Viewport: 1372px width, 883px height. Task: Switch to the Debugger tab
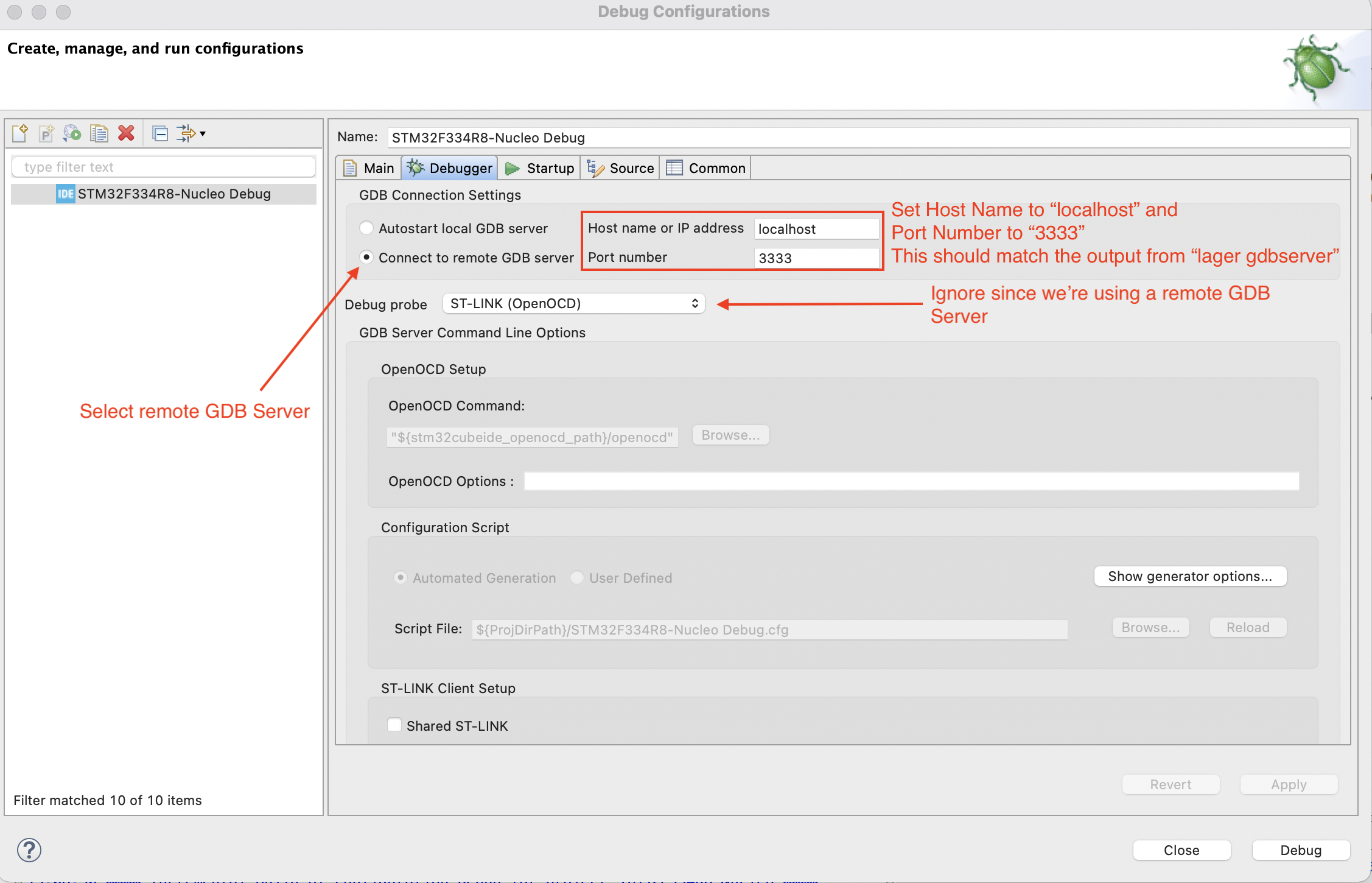pyautogui.click(x=449, y=168)
